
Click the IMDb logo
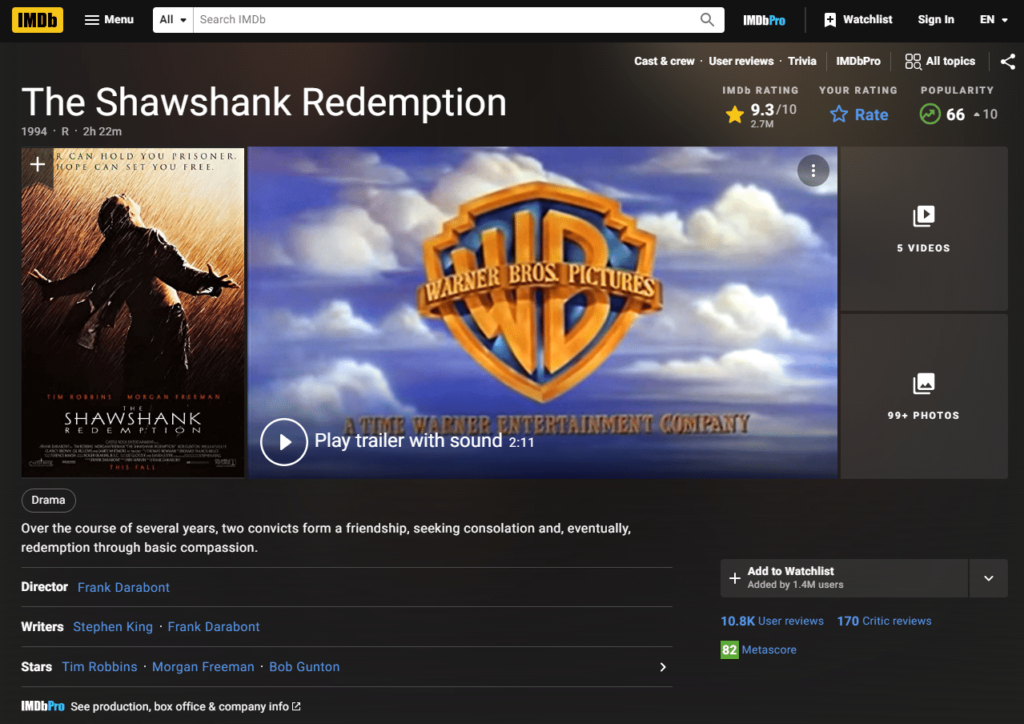(x=37, y=20)
